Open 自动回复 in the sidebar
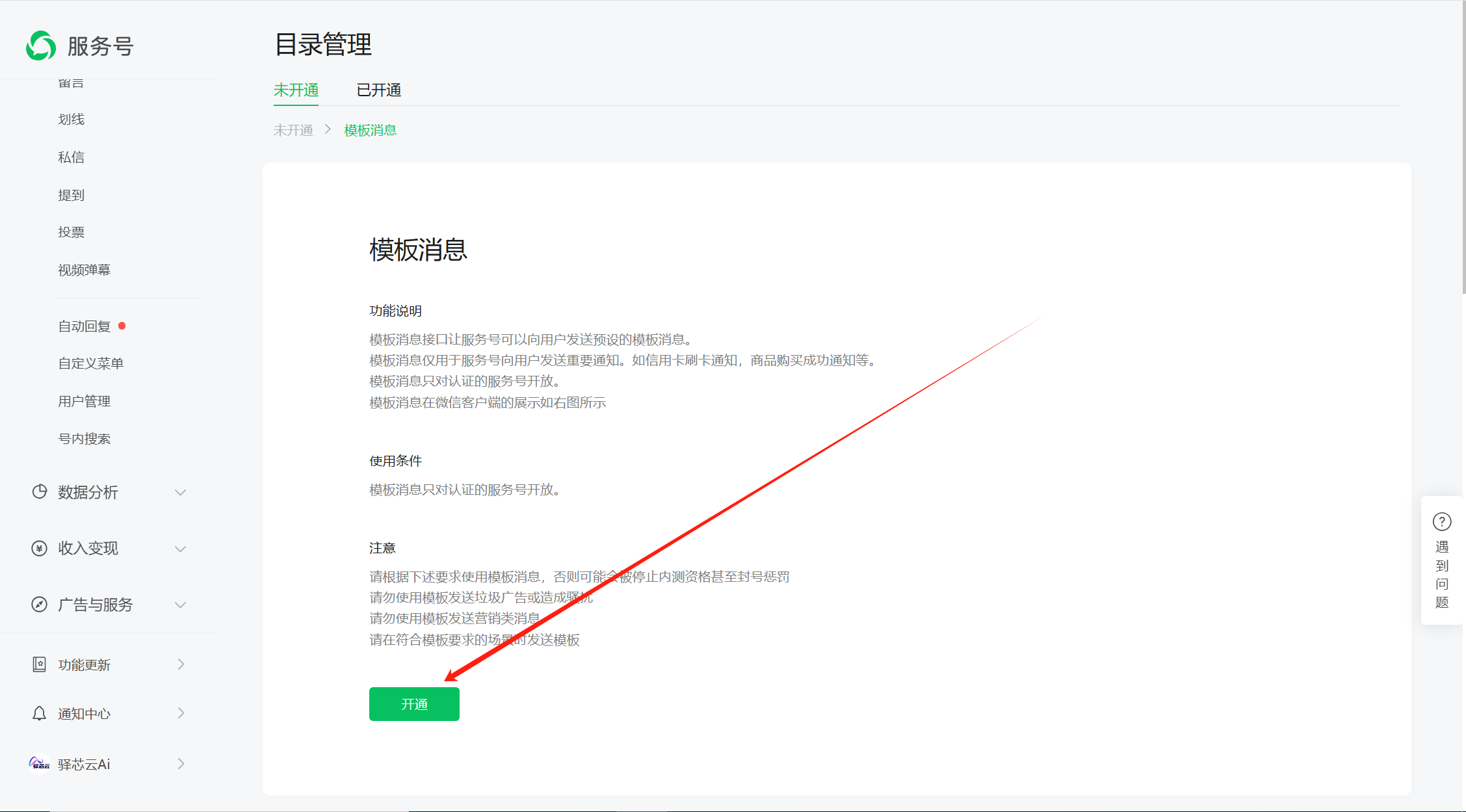Image resolution: width=1466 pixels, height=812 pixels. coord(85,326)
